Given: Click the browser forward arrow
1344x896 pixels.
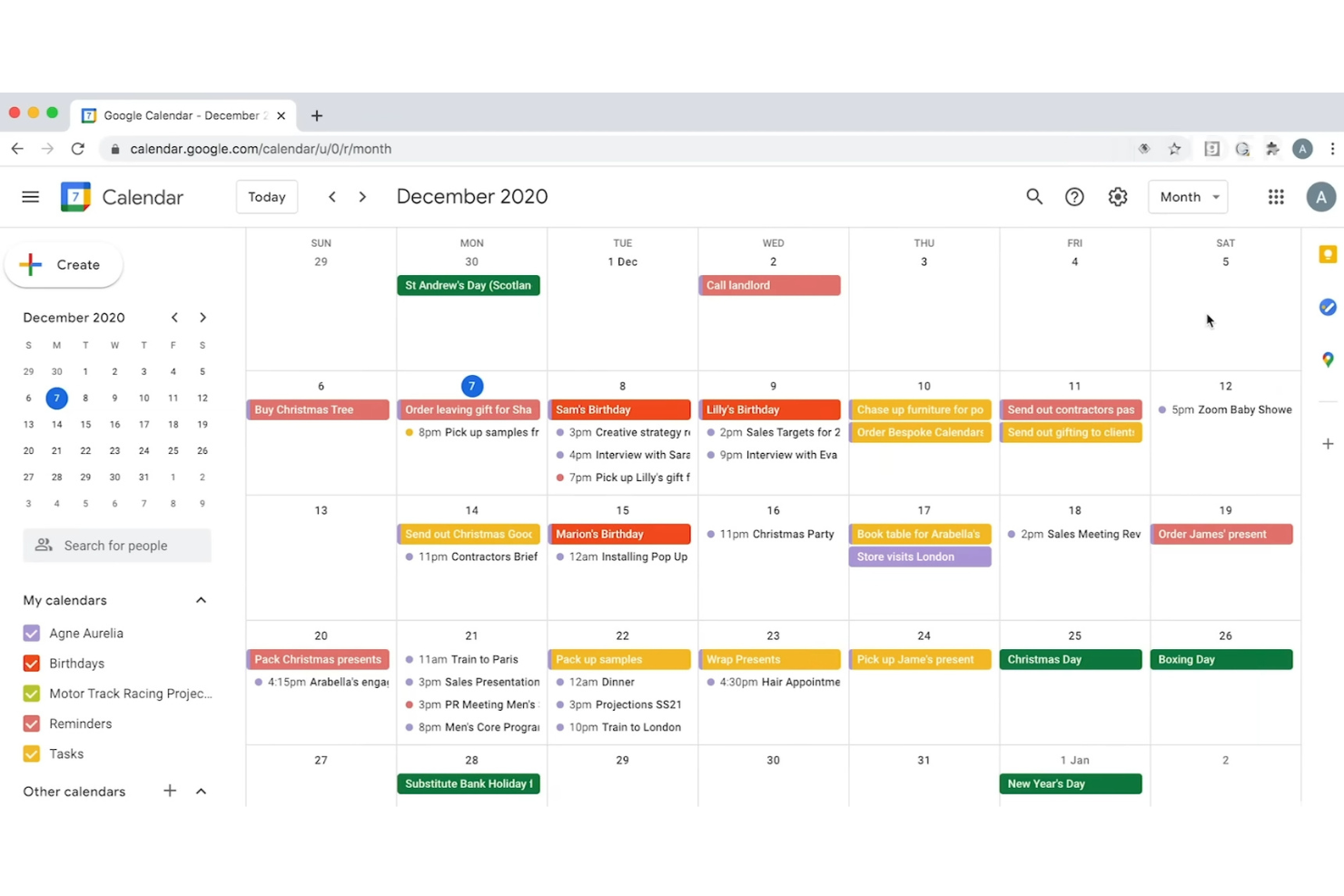Looking at the screenshot, I should coord(47,149).
